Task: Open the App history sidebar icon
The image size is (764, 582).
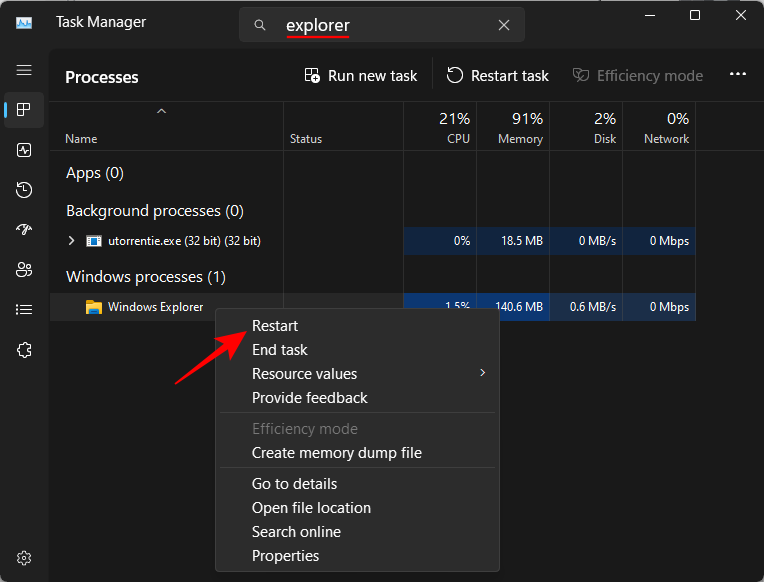Action: tap(24, 190)
